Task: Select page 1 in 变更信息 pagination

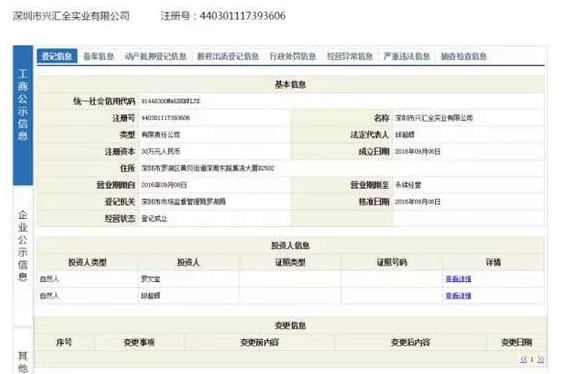Action: (532, 359)
